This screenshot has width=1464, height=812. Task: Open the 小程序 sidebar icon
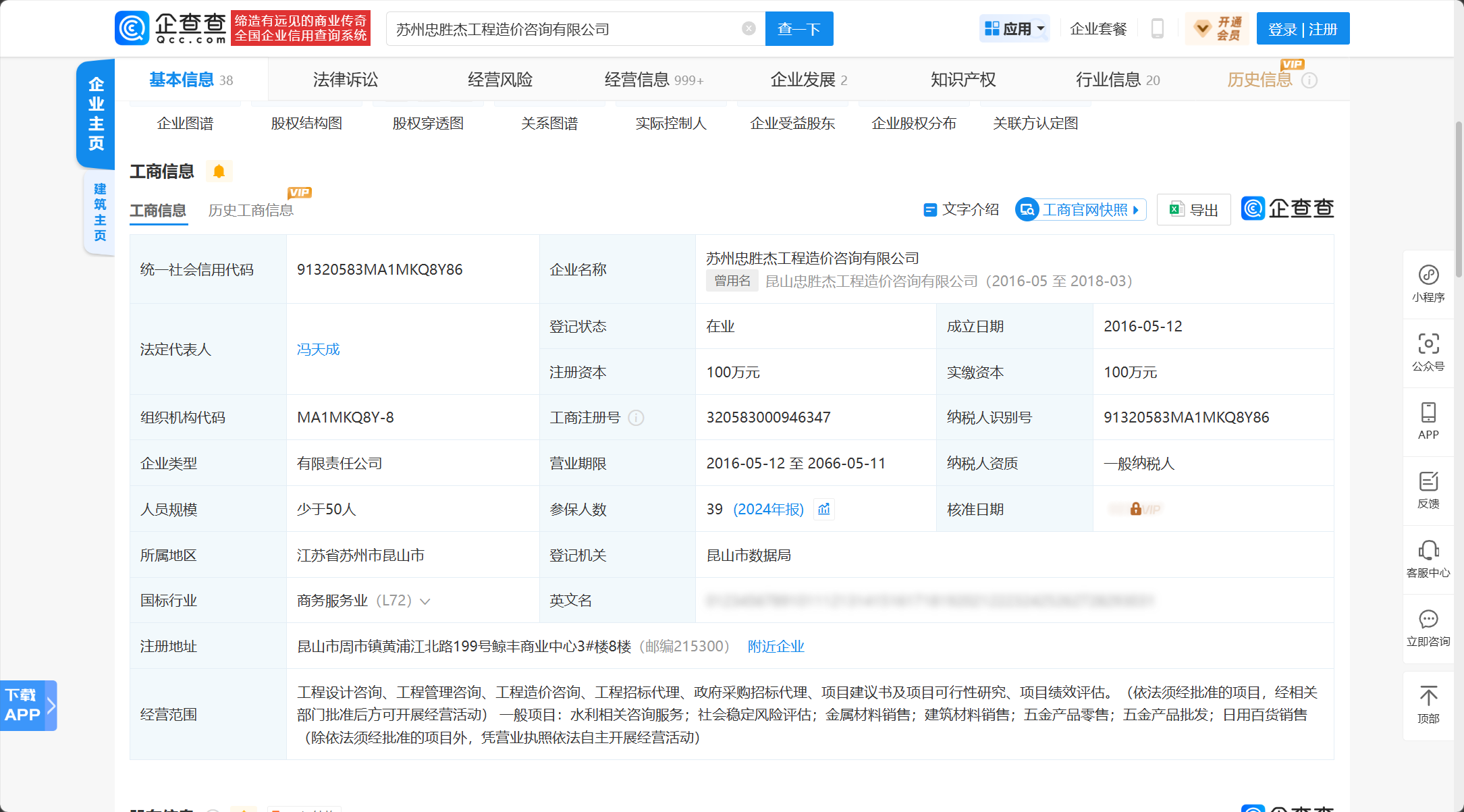coord(1428,275)
